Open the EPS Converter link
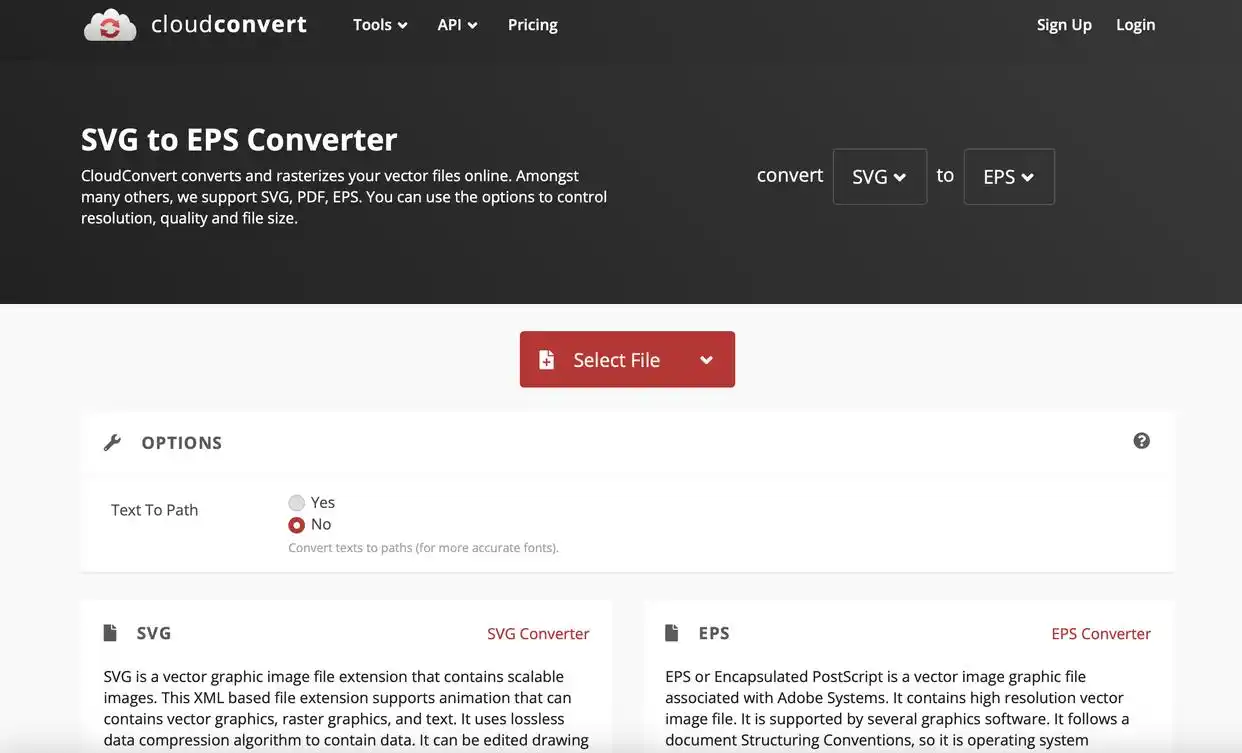The width and height of the screenshot is (1242, 753). point(1101,634)
